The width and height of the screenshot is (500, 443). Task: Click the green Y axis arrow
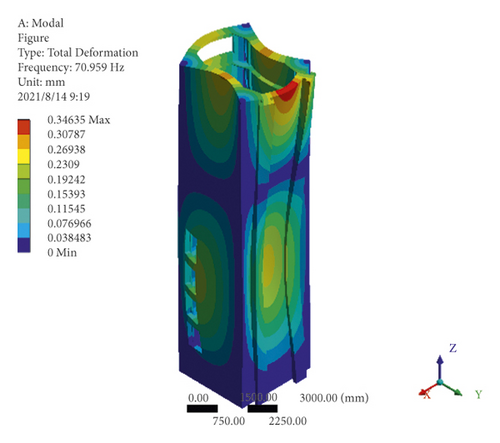point(453,389)
